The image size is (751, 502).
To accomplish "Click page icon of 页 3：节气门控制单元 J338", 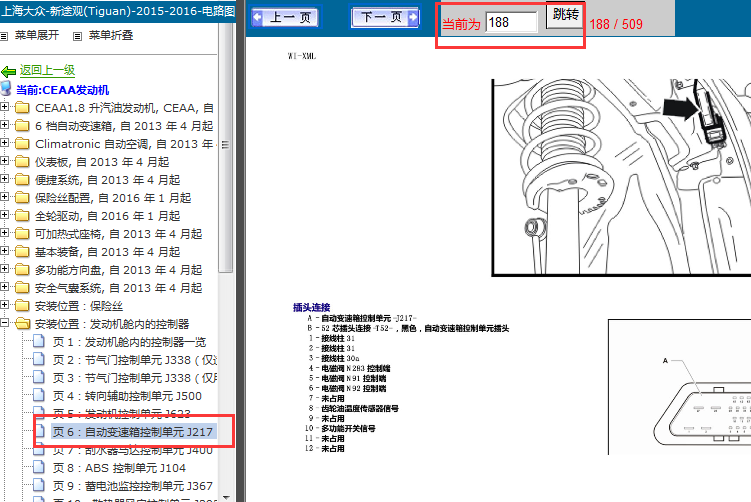I will coord(39,377).
